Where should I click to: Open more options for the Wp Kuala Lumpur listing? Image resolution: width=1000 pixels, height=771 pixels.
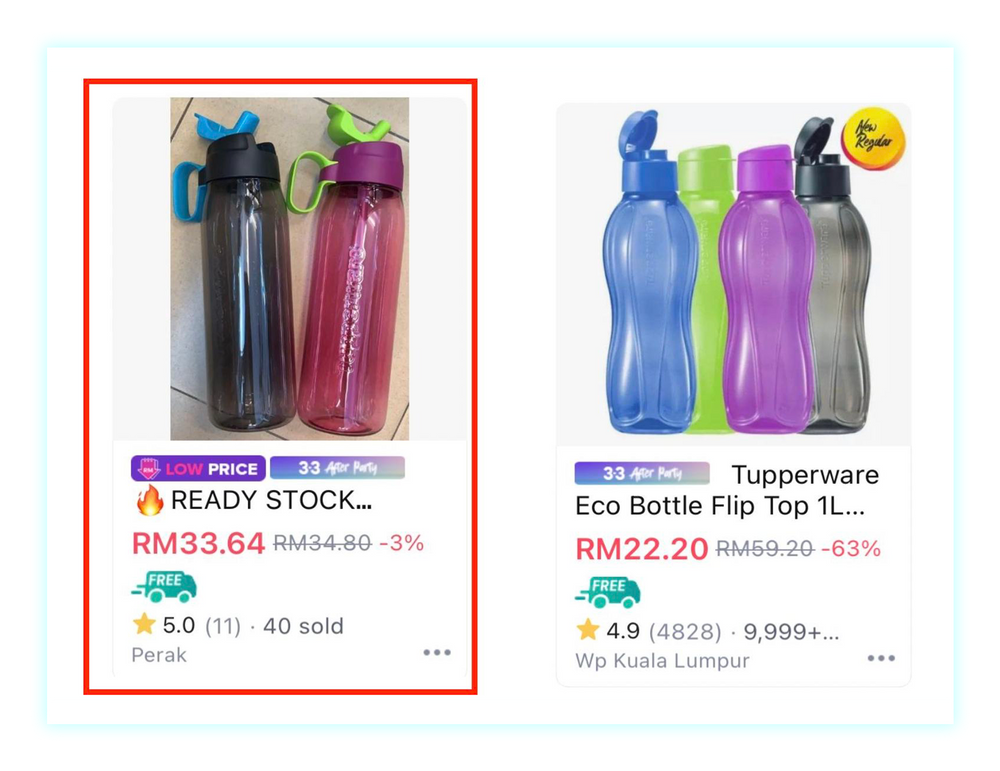pyautogui.click(x=881, y=658)
